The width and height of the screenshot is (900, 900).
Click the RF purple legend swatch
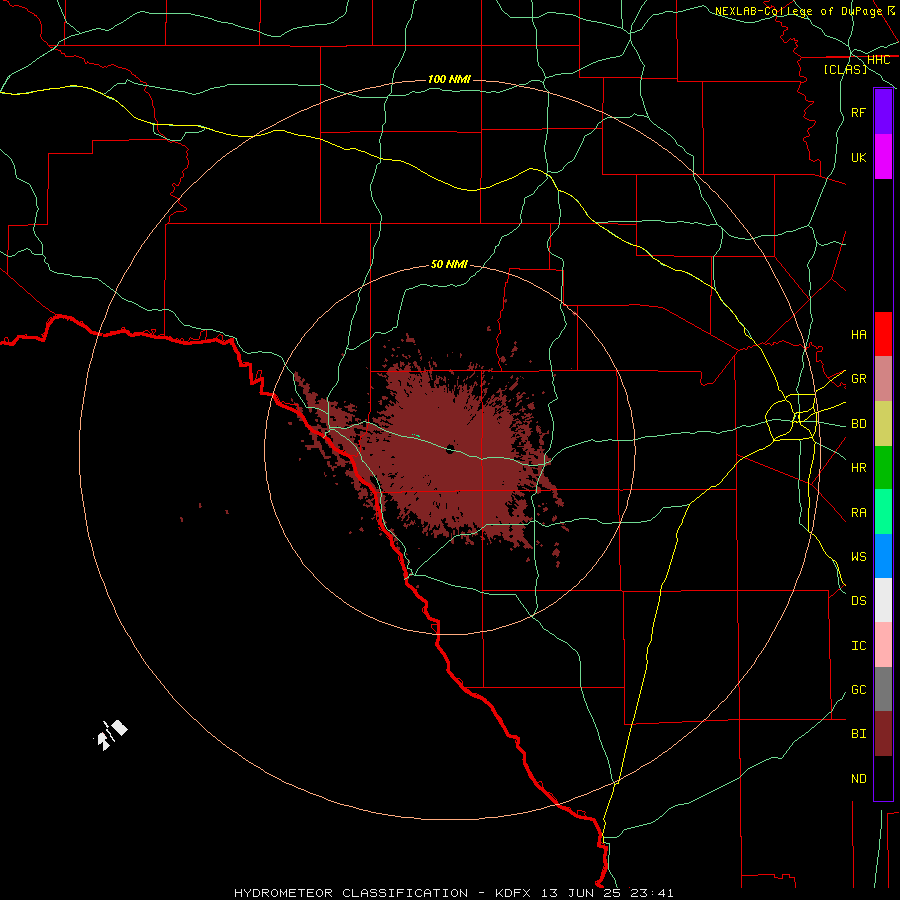[x=883, y=112]
